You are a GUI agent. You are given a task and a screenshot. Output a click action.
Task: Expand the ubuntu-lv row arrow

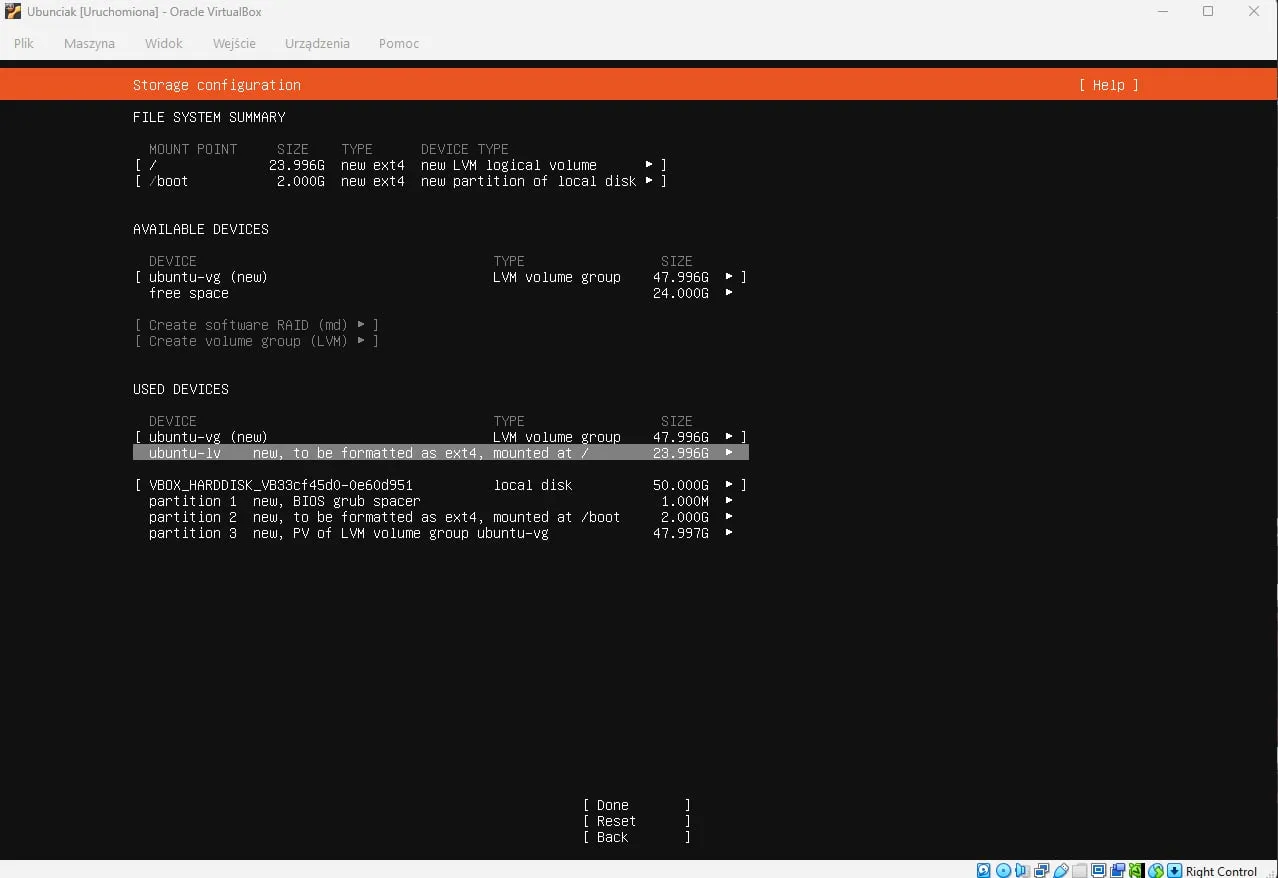pos(729,453)
